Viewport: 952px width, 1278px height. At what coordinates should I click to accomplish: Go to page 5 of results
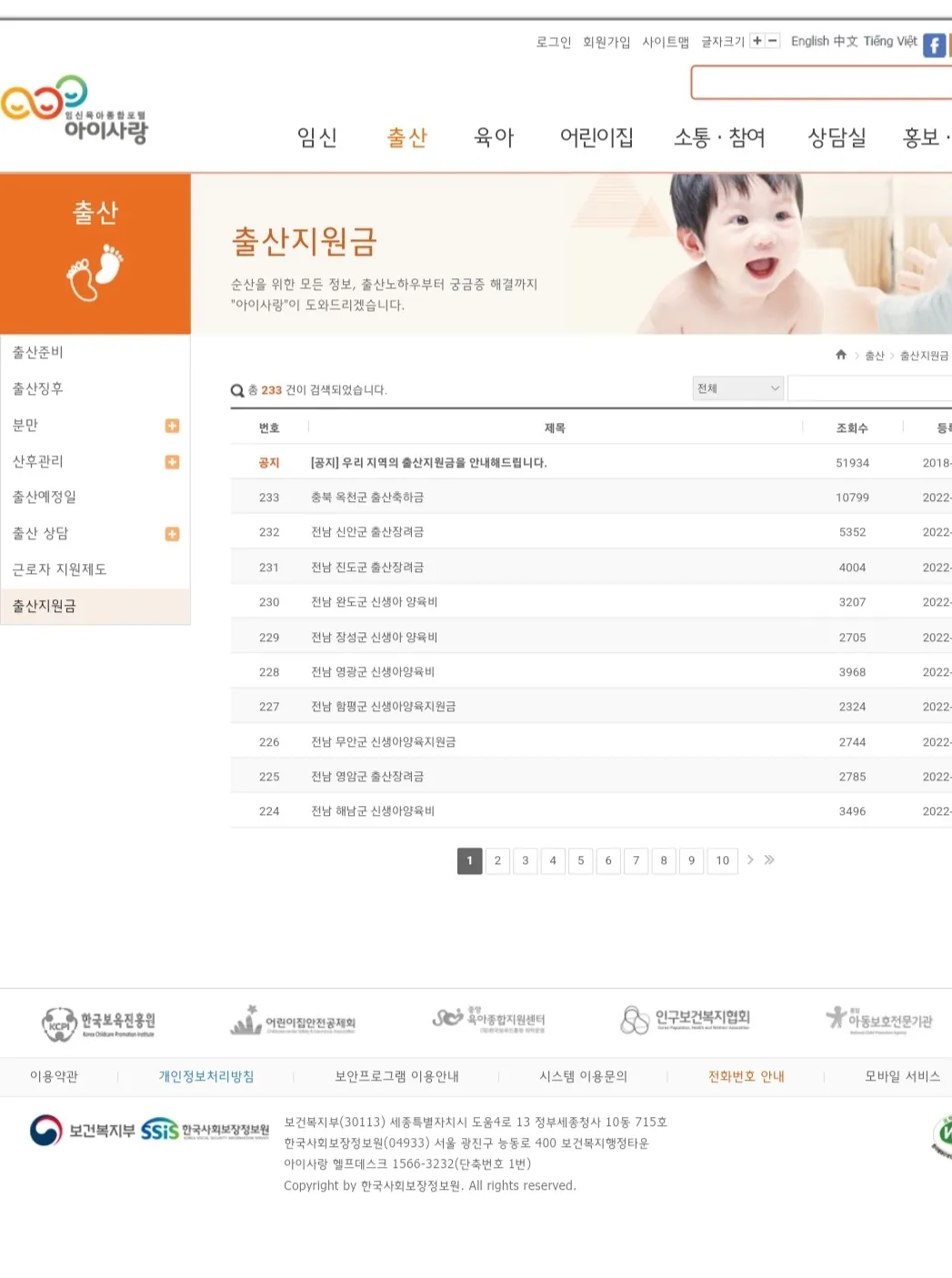pyautogui.click(x=581, y=860)
